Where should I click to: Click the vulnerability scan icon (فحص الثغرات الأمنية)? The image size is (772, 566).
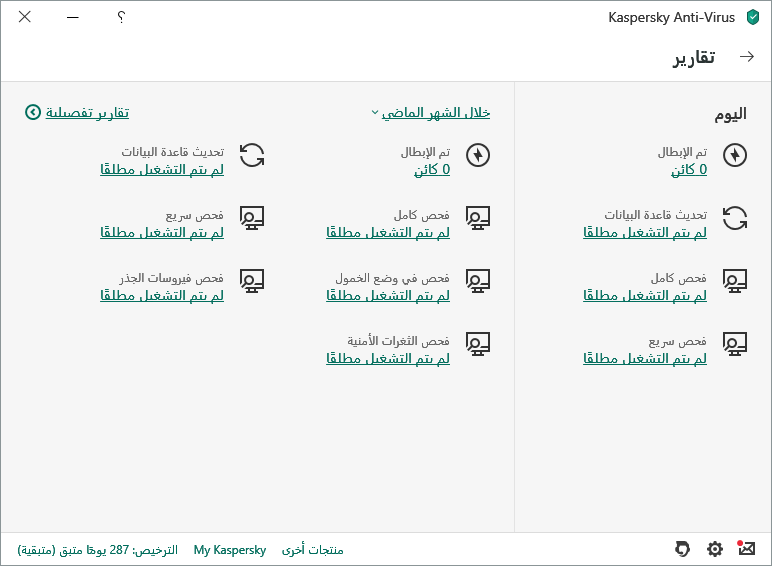[x=478, y=344]
